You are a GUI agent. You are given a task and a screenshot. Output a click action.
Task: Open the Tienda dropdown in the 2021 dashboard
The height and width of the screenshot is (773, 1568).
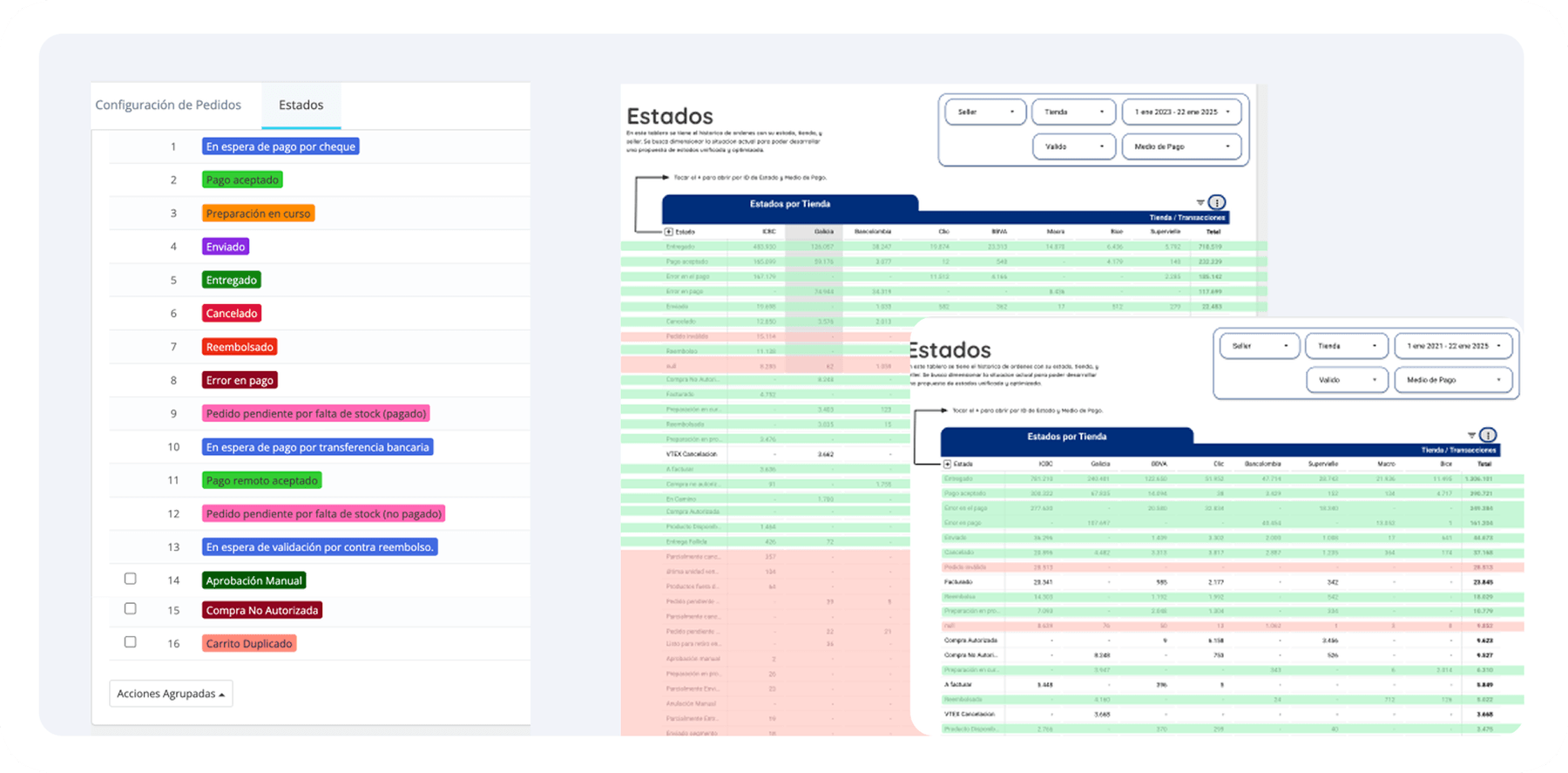coord(1346,346)
